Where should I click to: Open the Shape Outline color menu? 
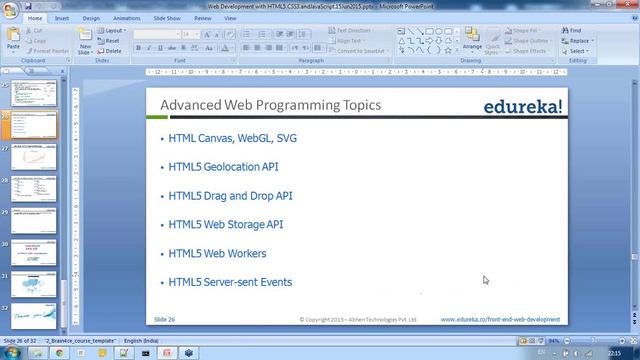(528, 41)
